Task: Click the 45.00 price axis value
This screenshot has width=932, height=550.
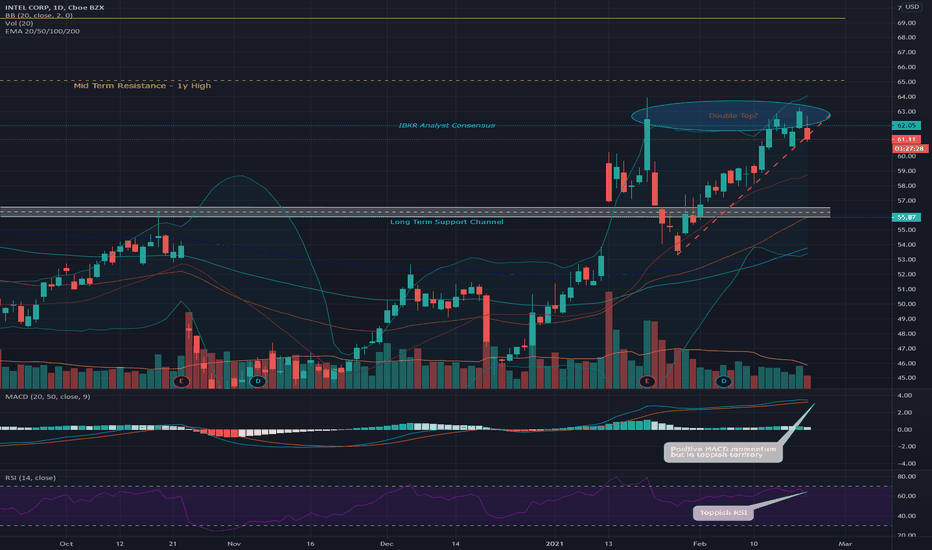Action: click(x=906, y=378)
